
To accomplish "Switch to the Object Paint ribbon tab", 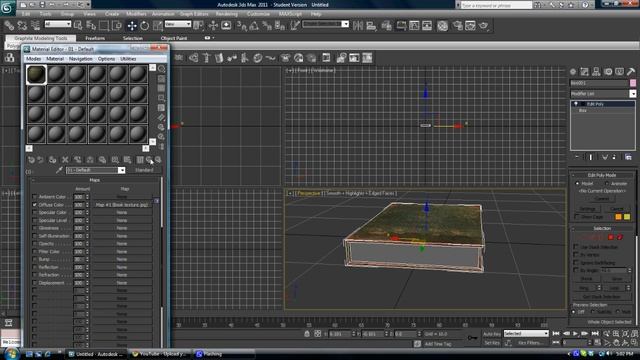I will [173, 38].
